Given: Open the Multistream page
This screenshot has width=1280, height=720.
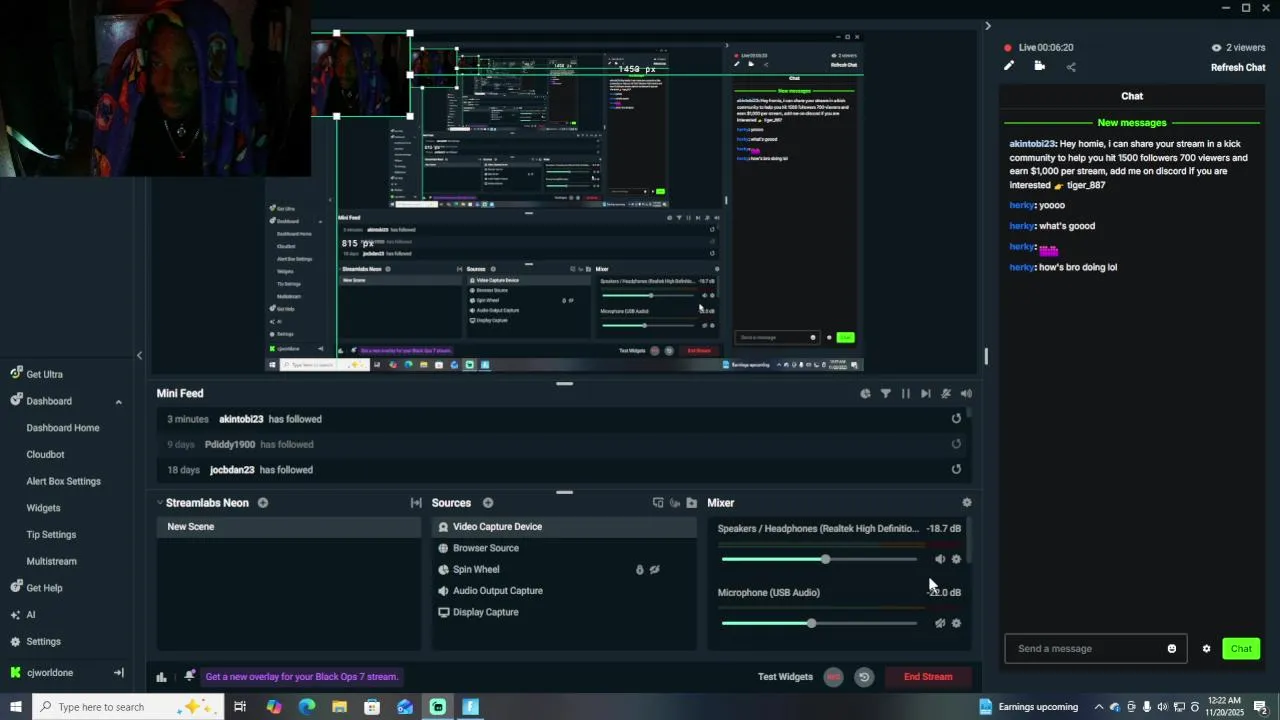Looking at the screenshot, I should click(x=52, y=562).
